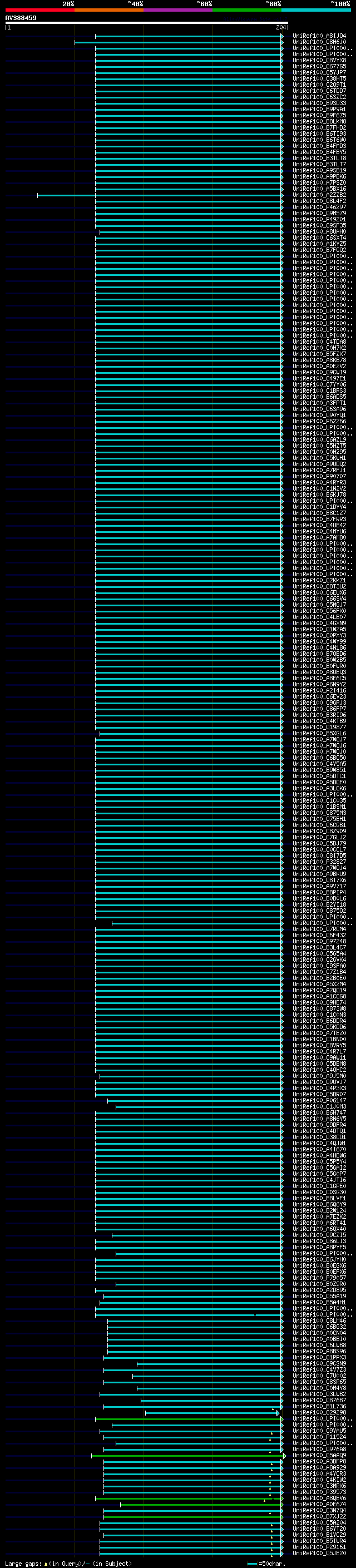356x1568 pixels.
Task: Open the UniRef100_A8QEV6 hit label
Action: pos(319,1498)
